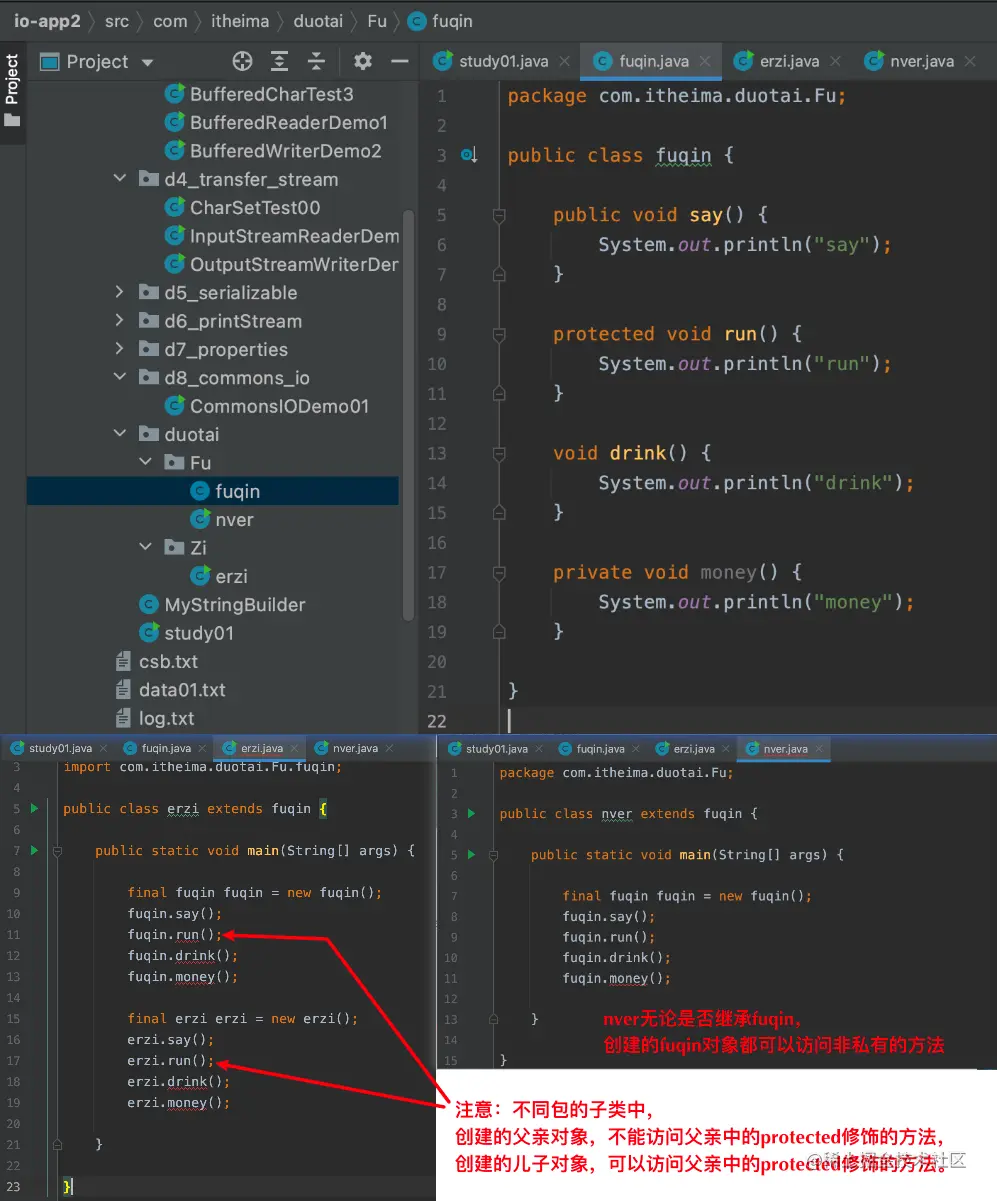Click the Collapse All icon in Project toolbar
The width and height of the screenshot is (997, 1201).
pyautogui.click(x=317, y=62)
